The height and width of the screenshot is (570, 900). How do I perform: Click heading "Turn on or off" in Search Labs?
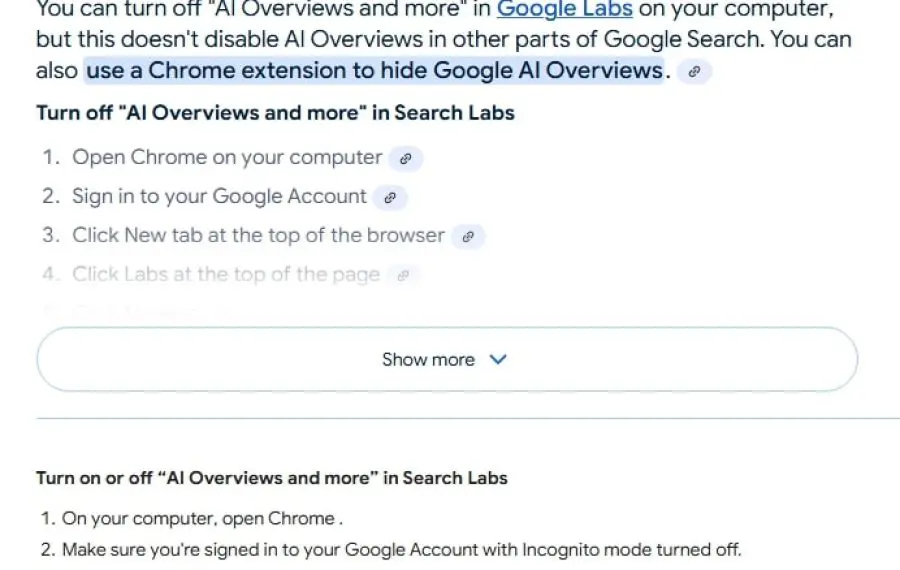point(271,478)
